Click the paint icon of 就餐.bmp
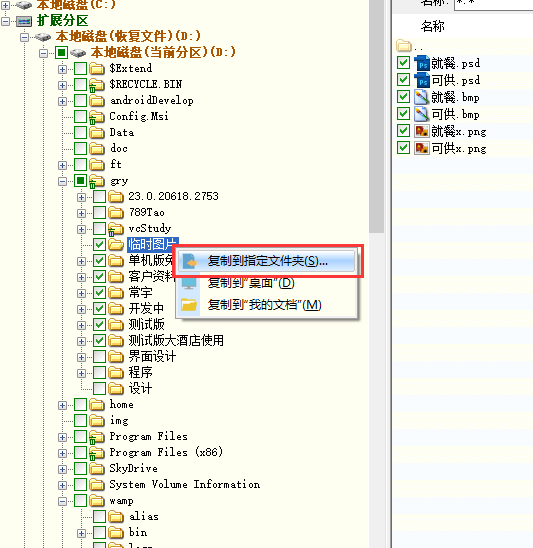The width and height of the screenshot is (533, 548). click(x=422, y=97)
